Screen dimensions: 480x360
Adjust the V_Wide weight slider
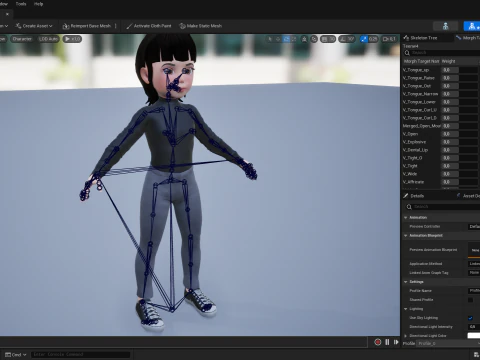click(x=460, y=174)
